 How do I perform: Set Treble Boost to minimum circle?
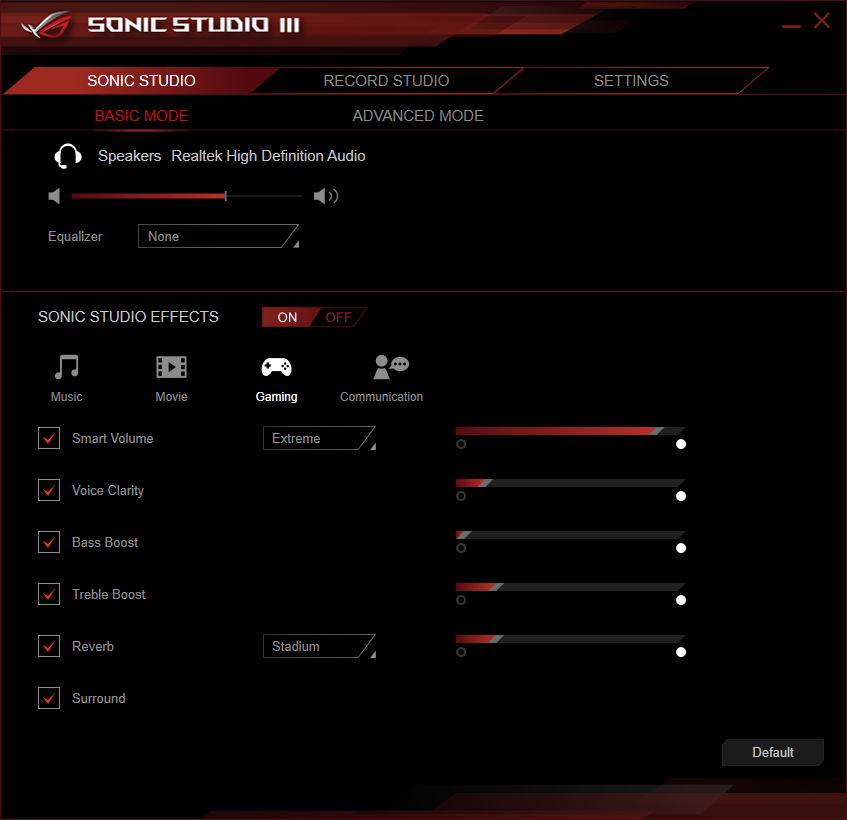point(461,600)
